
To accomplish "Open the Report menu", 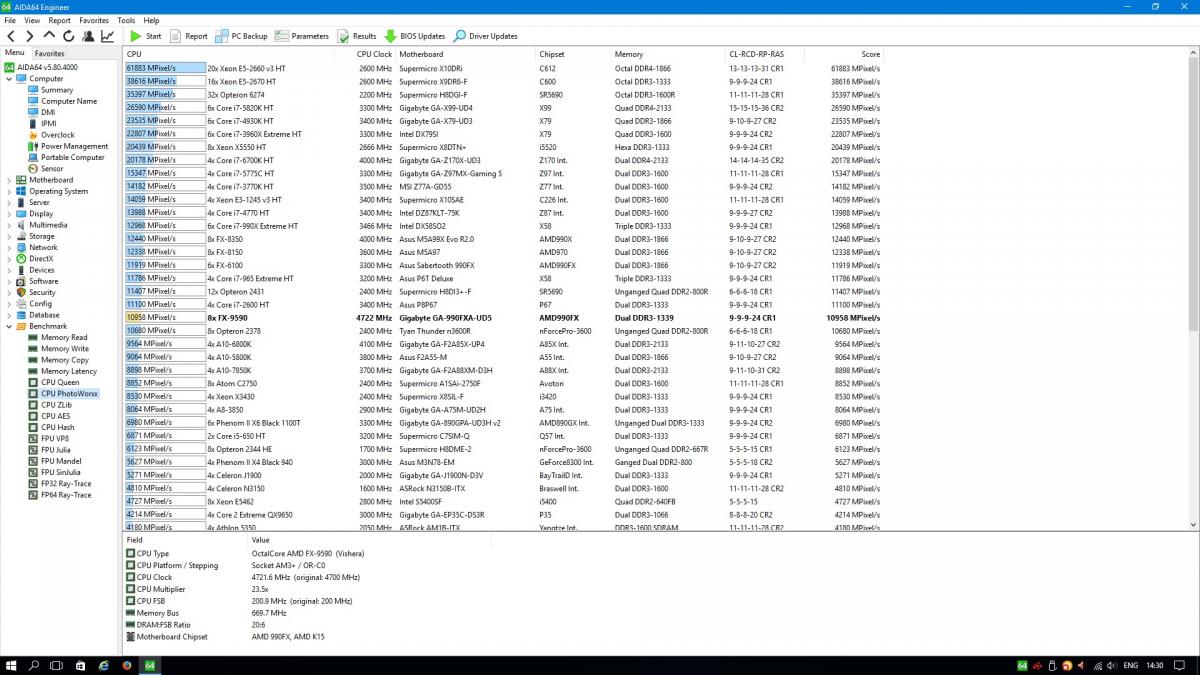I will pyautogui.click(x=60, y=20).
